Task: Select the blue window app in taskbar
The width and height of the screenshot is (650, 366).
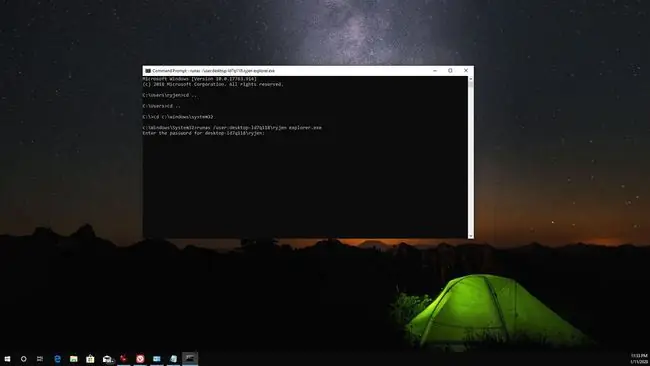Action: point(157,359)
